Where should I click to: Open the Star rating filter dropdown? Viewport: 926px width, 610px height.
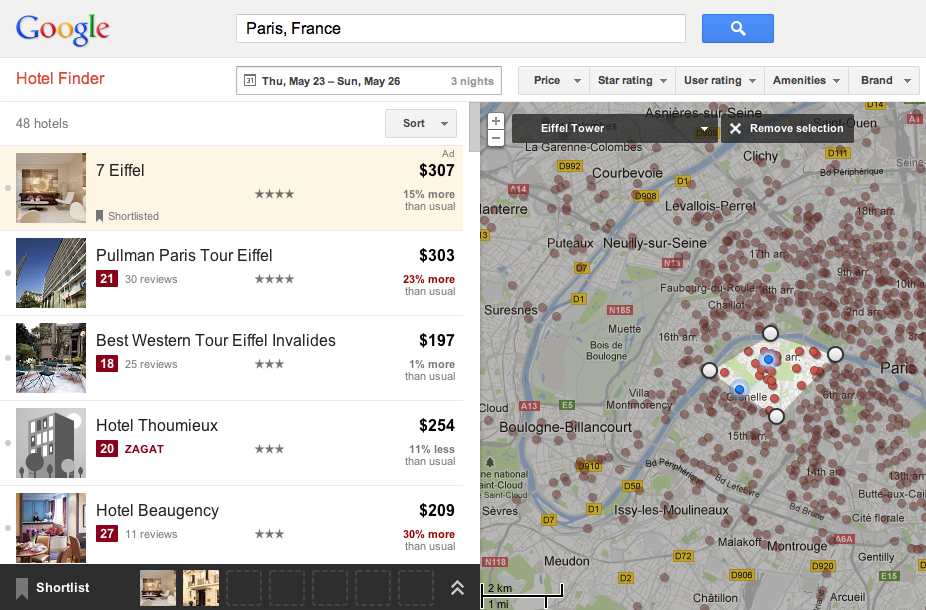[x=631, y=80]
